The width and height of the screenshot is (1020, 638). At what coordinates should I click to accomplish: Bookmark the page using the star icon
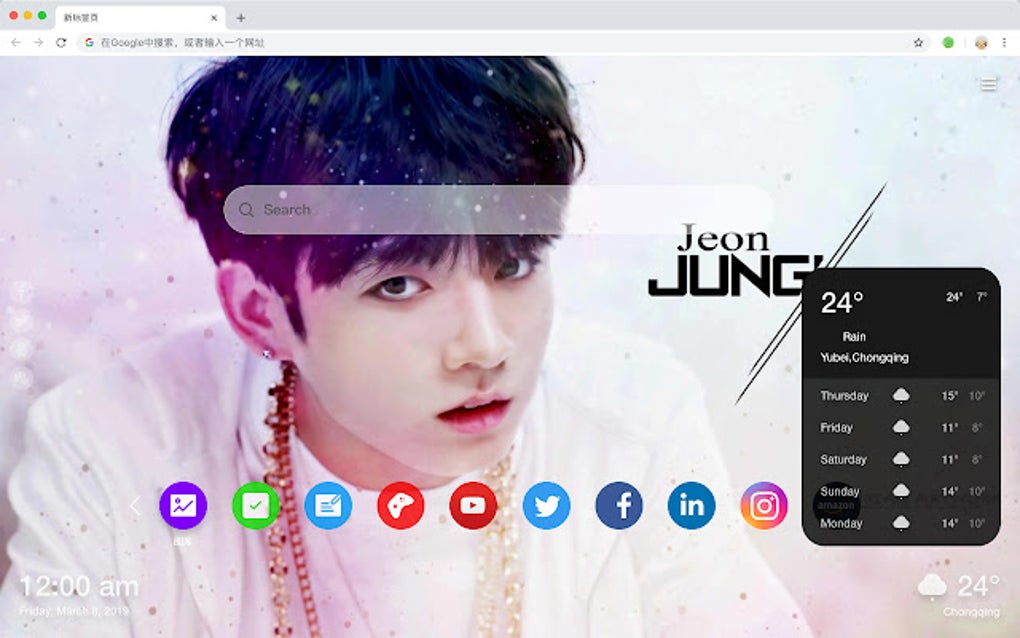click(x=918, y=43)
